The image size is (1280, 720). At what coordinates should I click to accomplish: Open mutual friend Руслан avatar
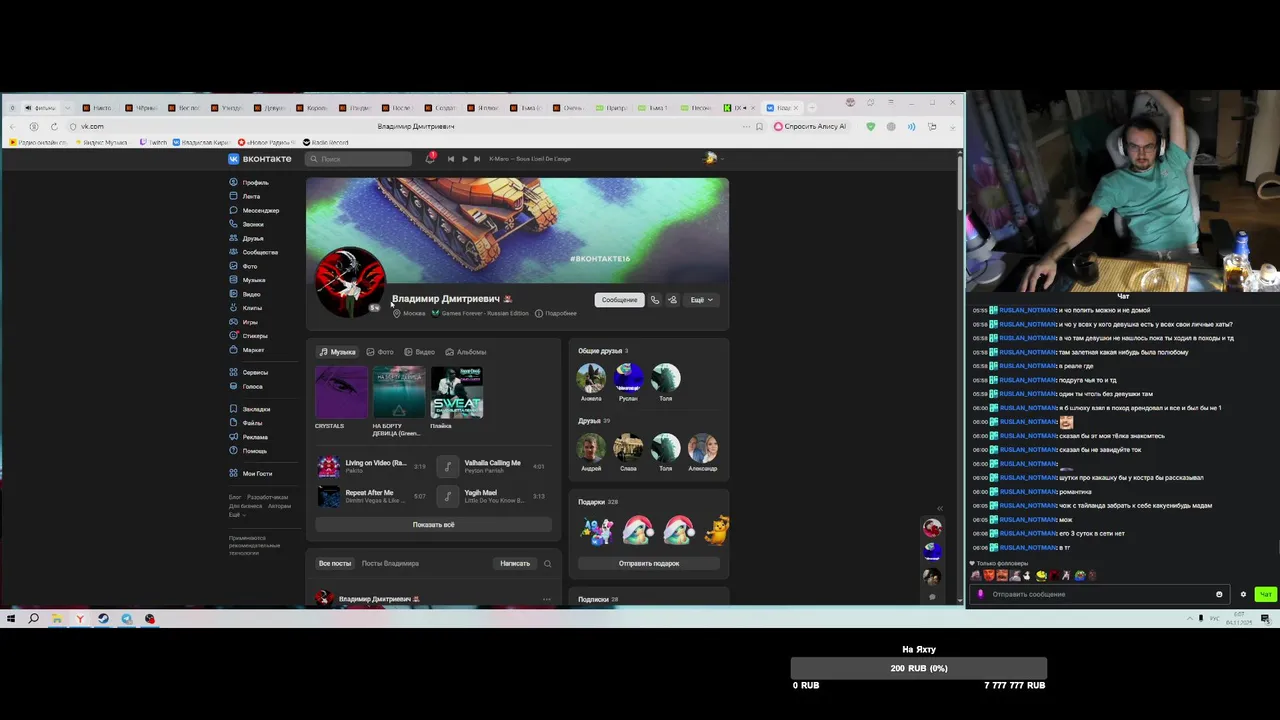pyautogui.click(x=628, y=378)
